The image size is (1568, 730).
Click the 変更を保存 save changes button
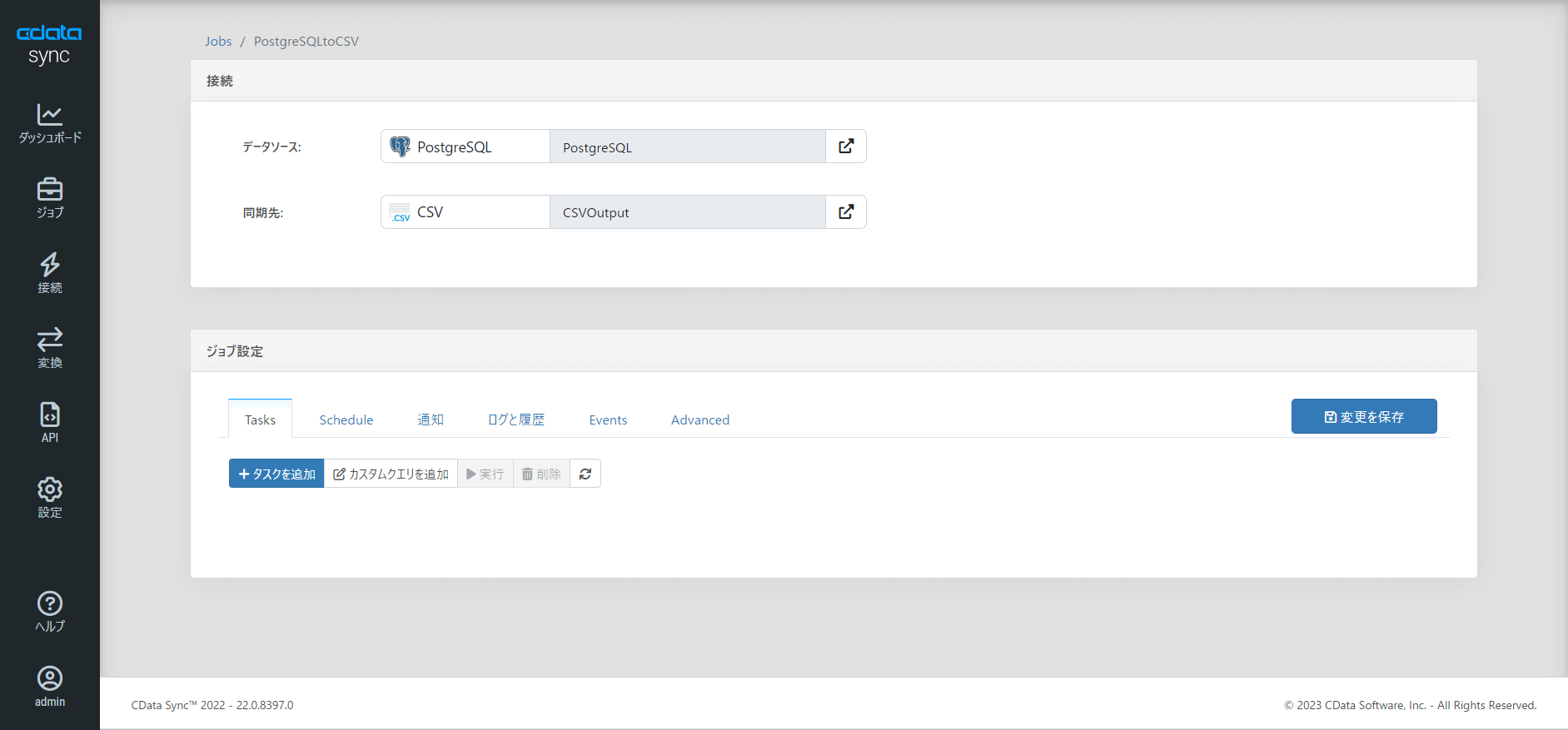pos(1364,416)
